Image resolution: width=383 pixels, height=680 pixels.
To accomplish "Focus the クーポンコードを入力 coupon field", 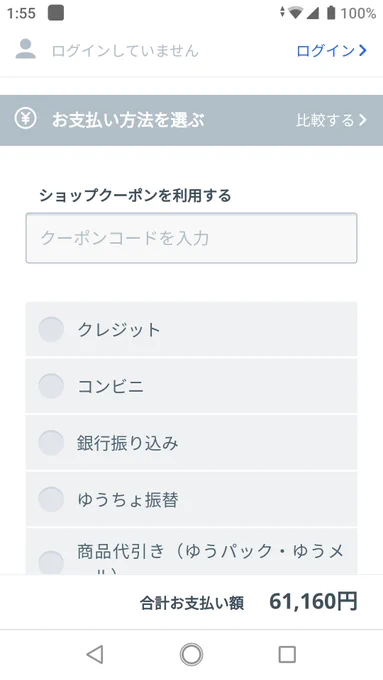I will tap(191, 238).
